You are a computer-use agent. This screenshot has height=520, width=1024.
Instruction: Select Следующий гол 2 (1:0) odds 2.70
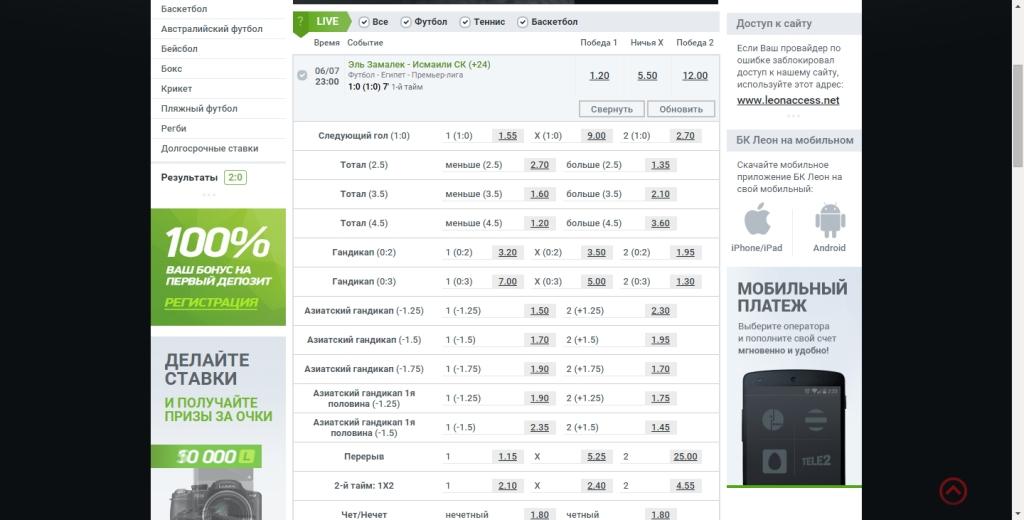tap(685, 136)
